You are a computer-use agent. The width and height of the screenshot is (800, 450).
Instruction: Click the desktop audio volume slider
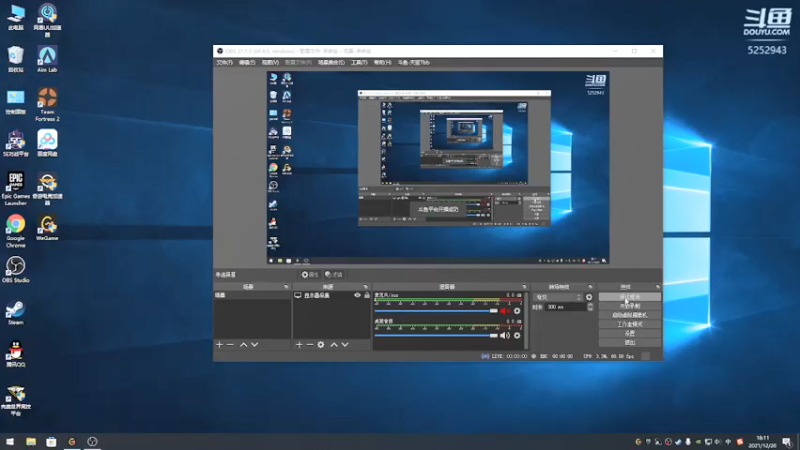coord(436,336)
